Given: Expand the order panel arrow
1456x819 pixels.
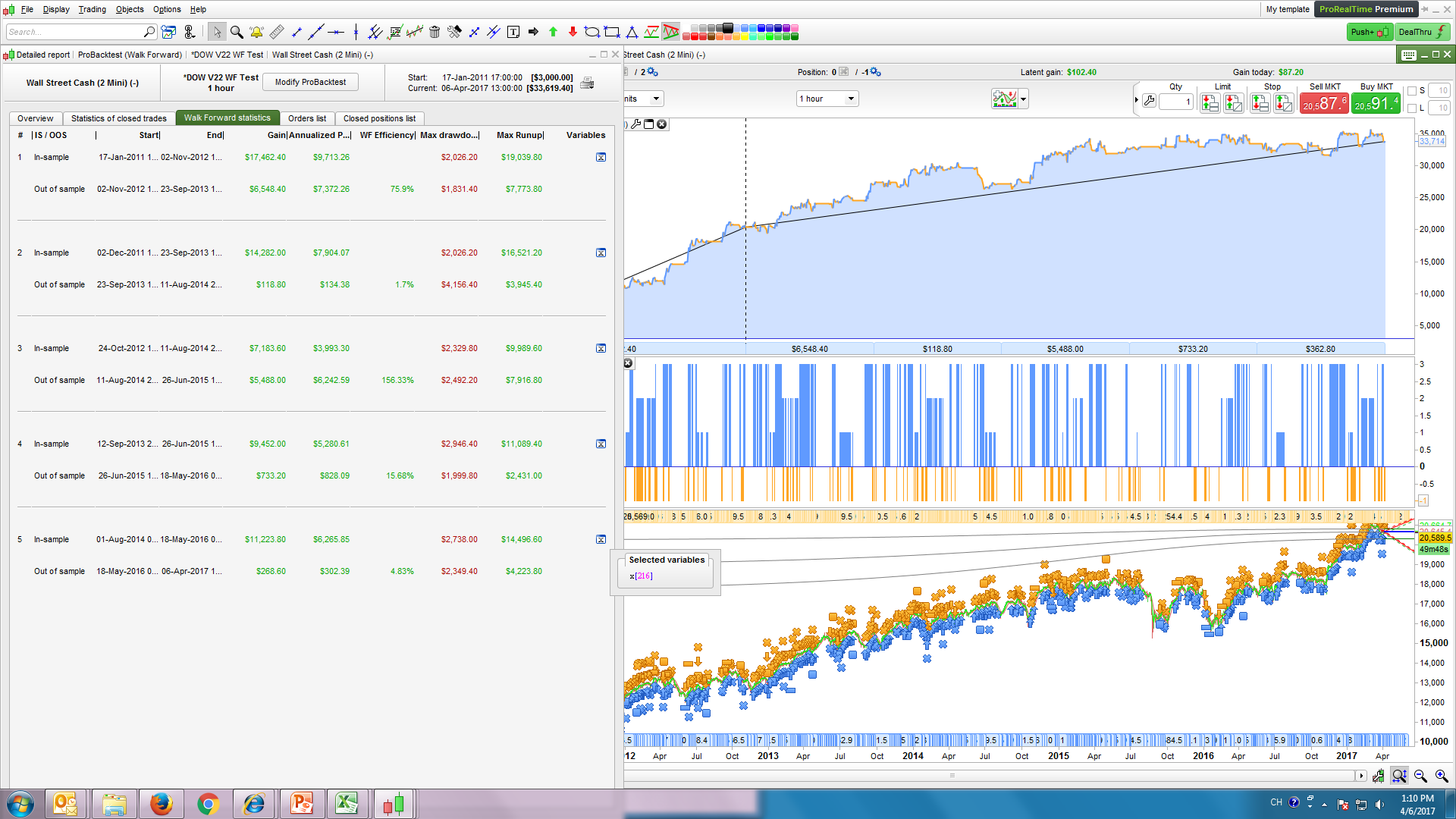Looking at the screenshot, I should tap(1136, 100).
